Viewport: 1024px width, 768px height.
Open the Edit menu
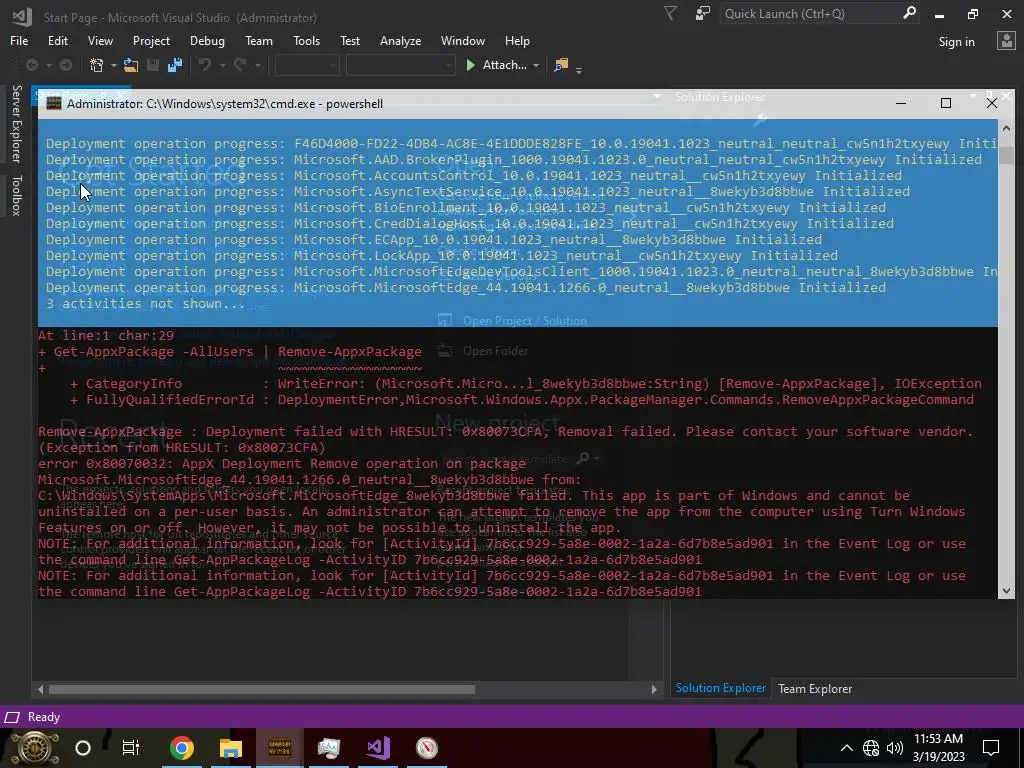(x=57, y=40)
